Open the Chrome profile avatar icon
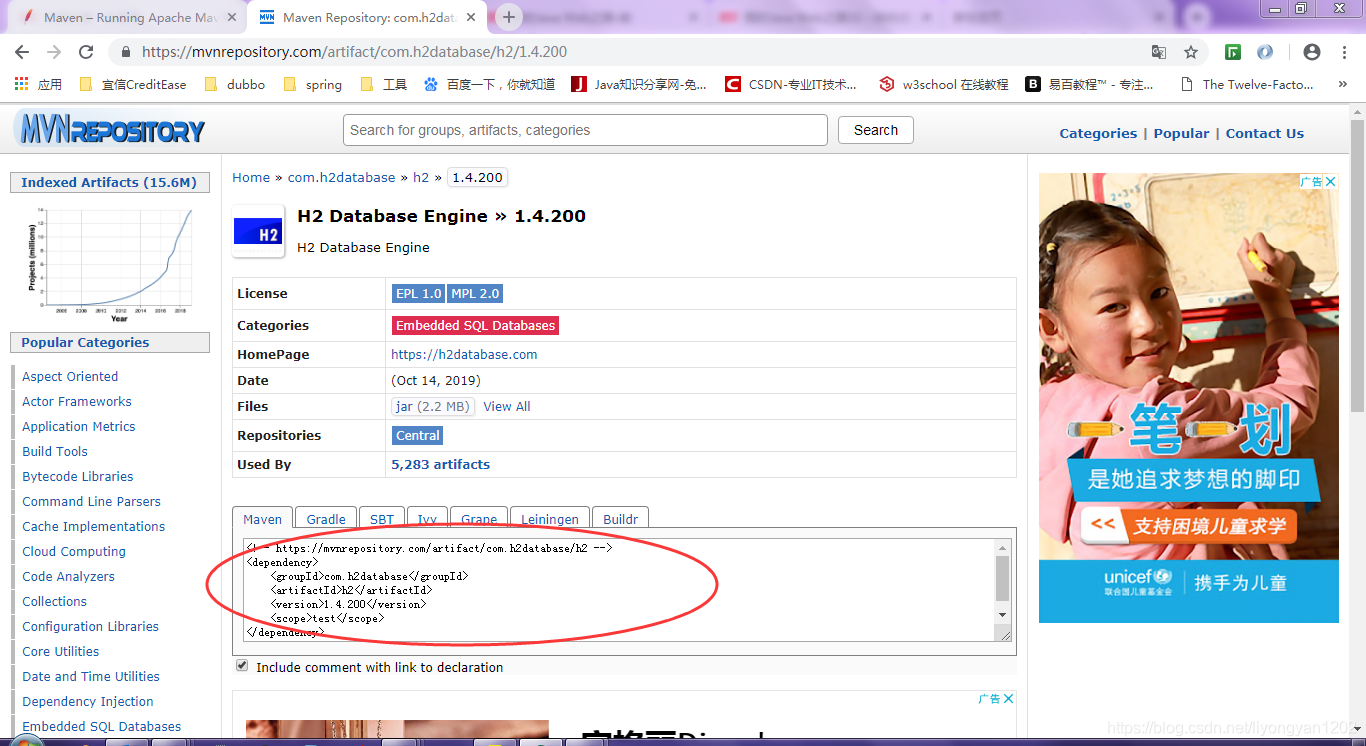The image size is (1366, 746). (1312, 52)
